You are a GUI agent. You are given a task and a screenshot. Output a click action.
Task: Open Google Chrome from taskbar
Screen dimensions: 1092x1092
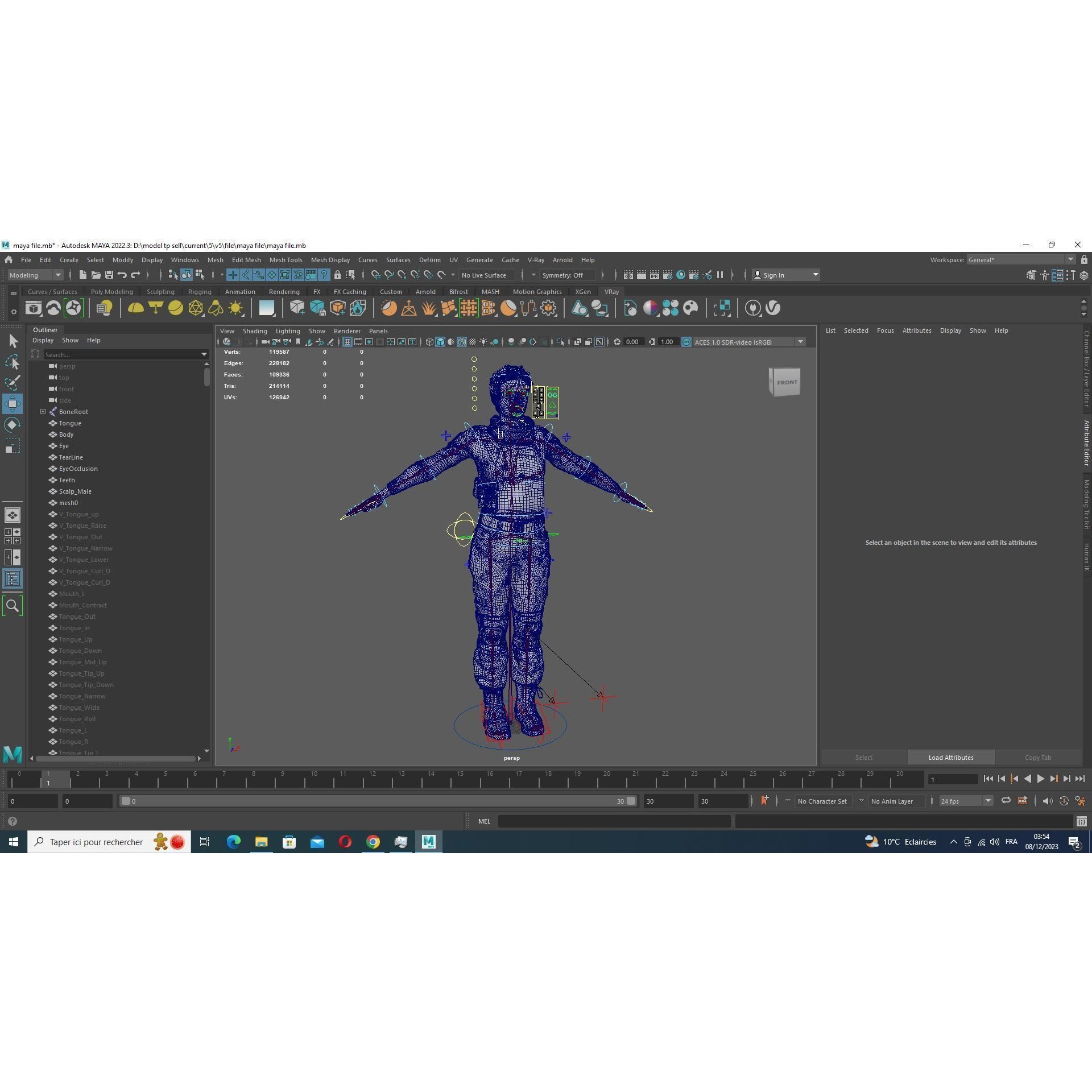(x=373, y=842)
